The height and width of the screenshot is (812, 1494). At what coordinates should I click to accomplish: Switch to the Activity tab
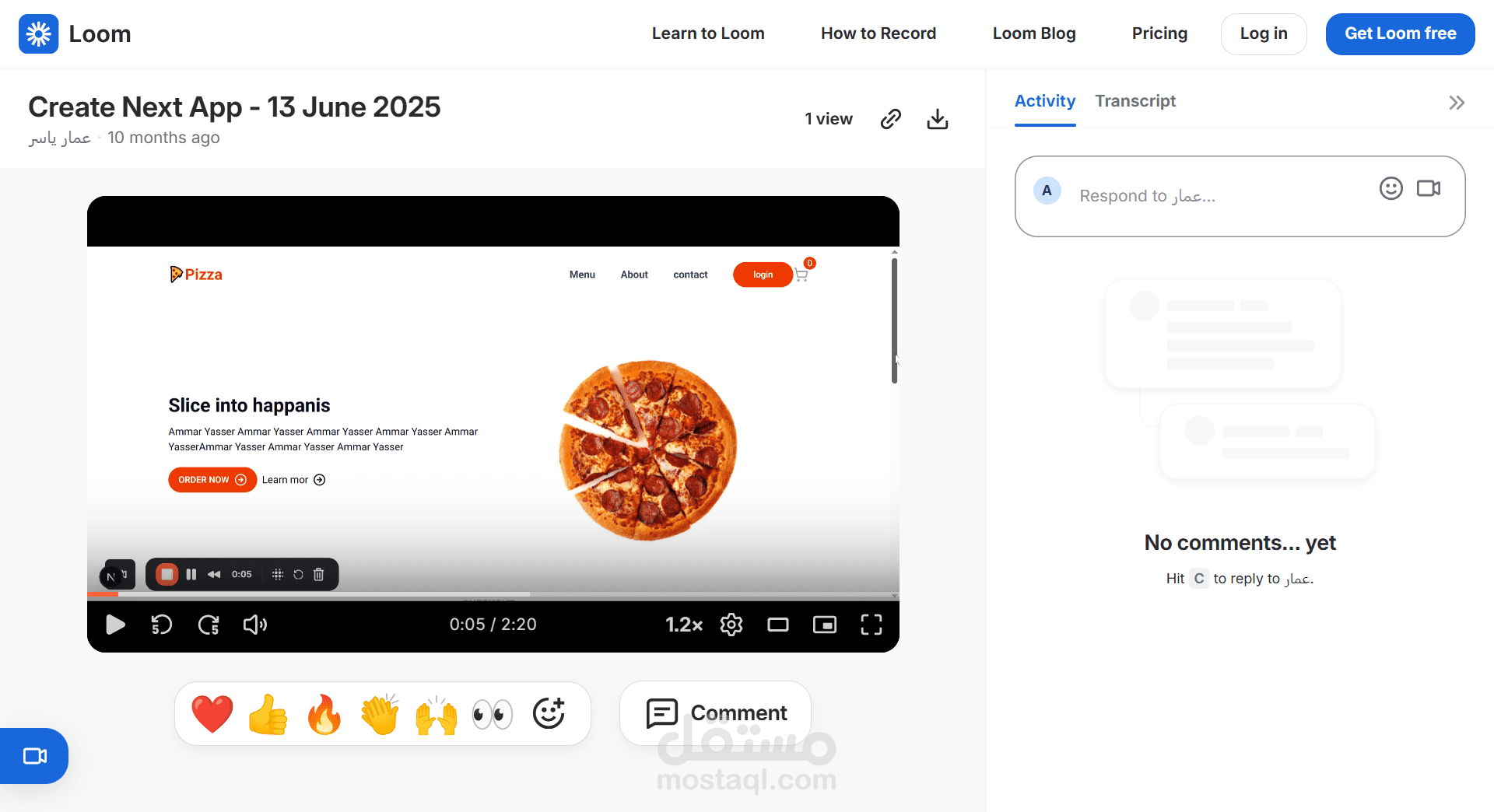tap(1045, 101)
